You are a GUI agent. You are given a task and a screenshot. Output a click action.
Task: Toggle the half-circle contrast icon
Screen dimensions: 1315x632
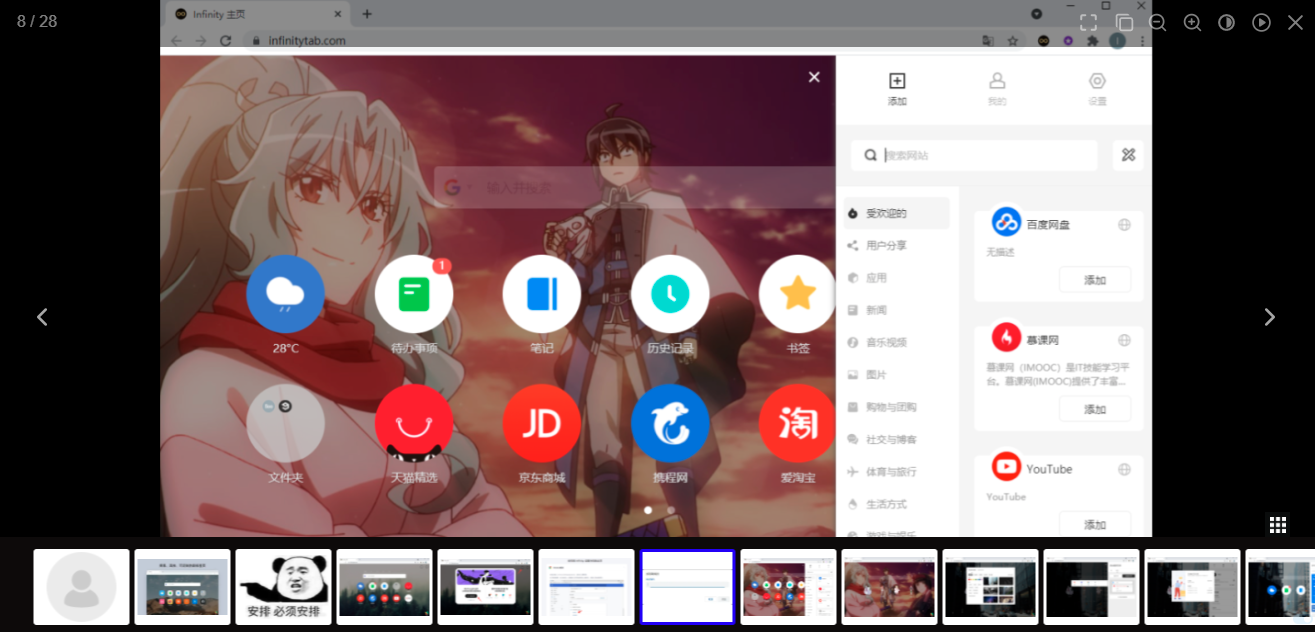coord(1226,22)
